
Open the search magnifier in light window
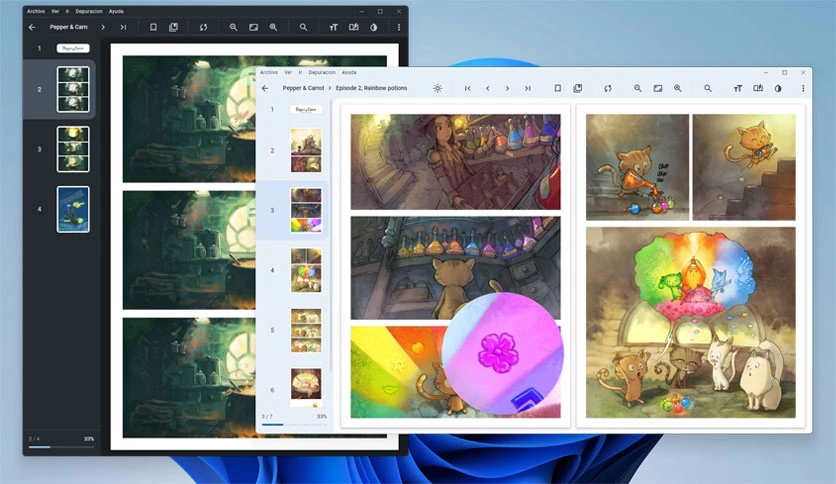708,88
